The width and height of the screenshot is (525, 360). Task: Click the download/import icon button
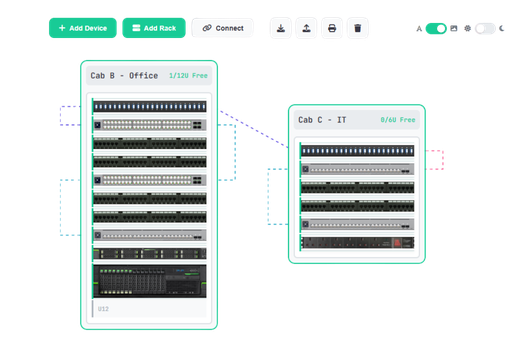(281, 28)
